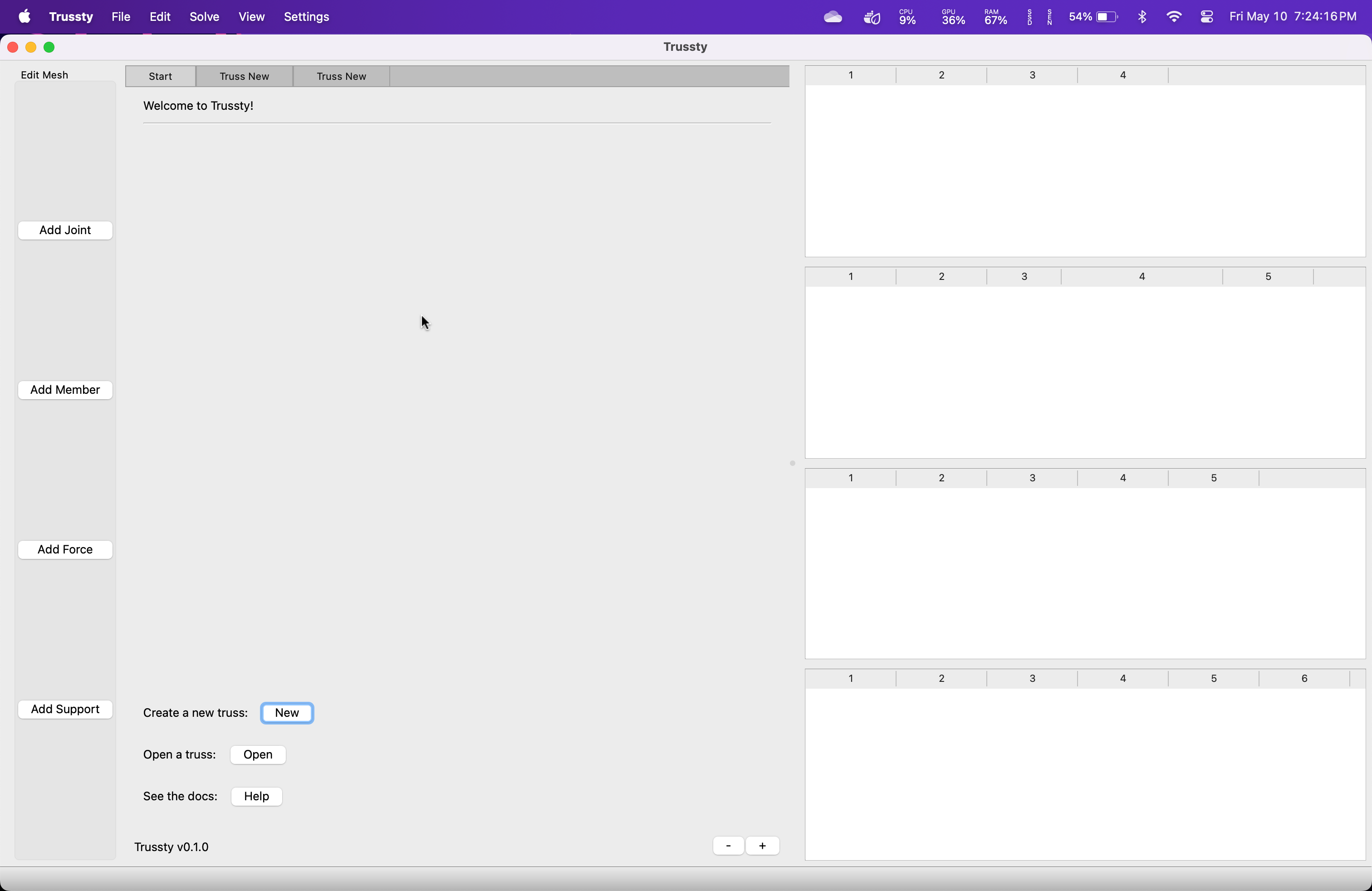Viewport: 1372px width, 891px height.
Task: Create a new truss with the New button
Action: (x=287, y=712)
